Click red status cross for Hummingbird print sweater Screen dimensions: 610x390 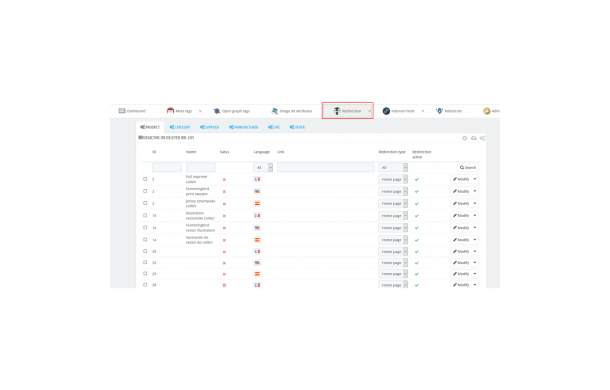(x=224, y=191)
